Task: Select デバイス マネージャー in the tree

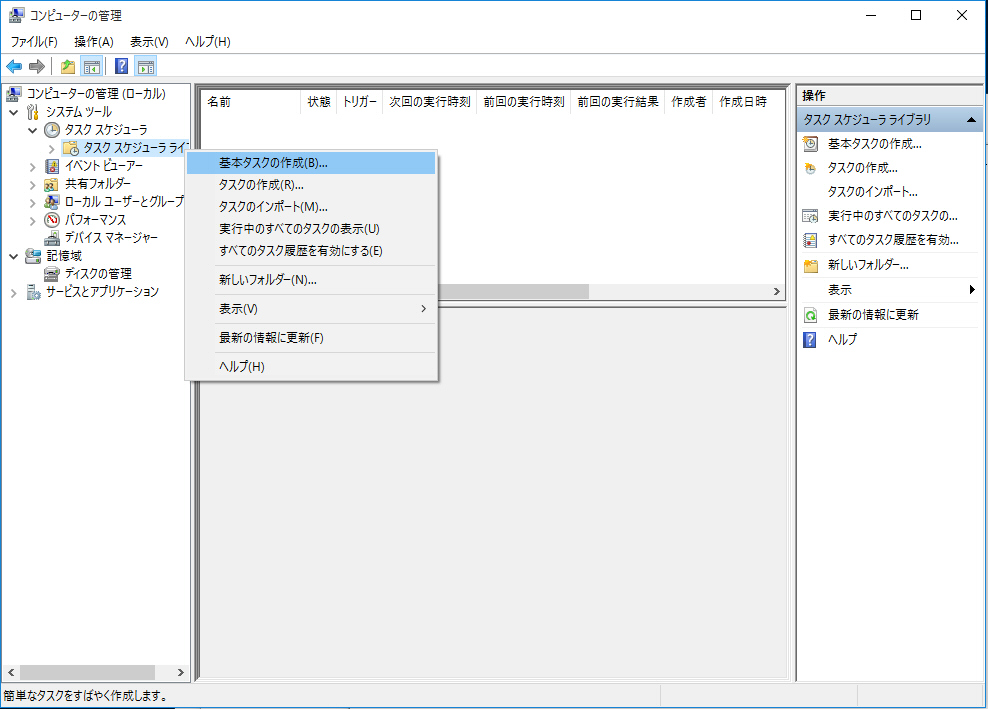Action: pos(111,238)
